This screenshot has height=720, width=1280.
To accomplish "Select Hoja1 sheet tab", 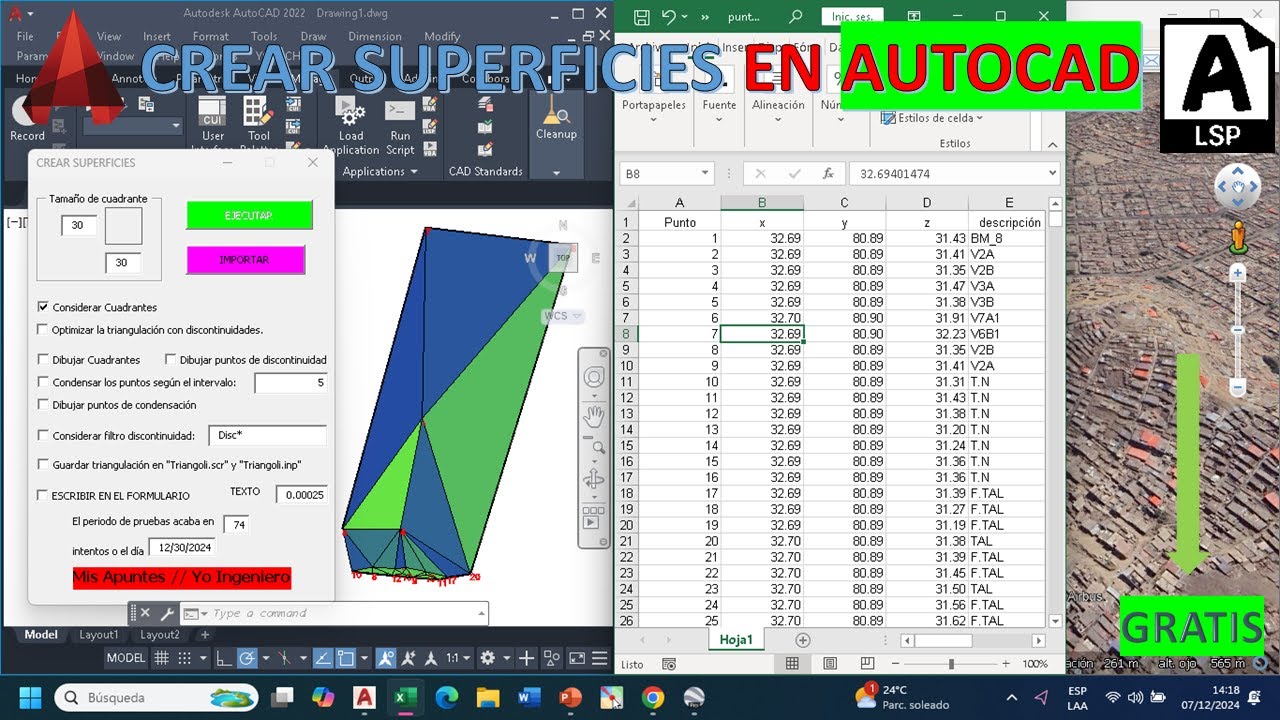I will click(x=736, y=640).
